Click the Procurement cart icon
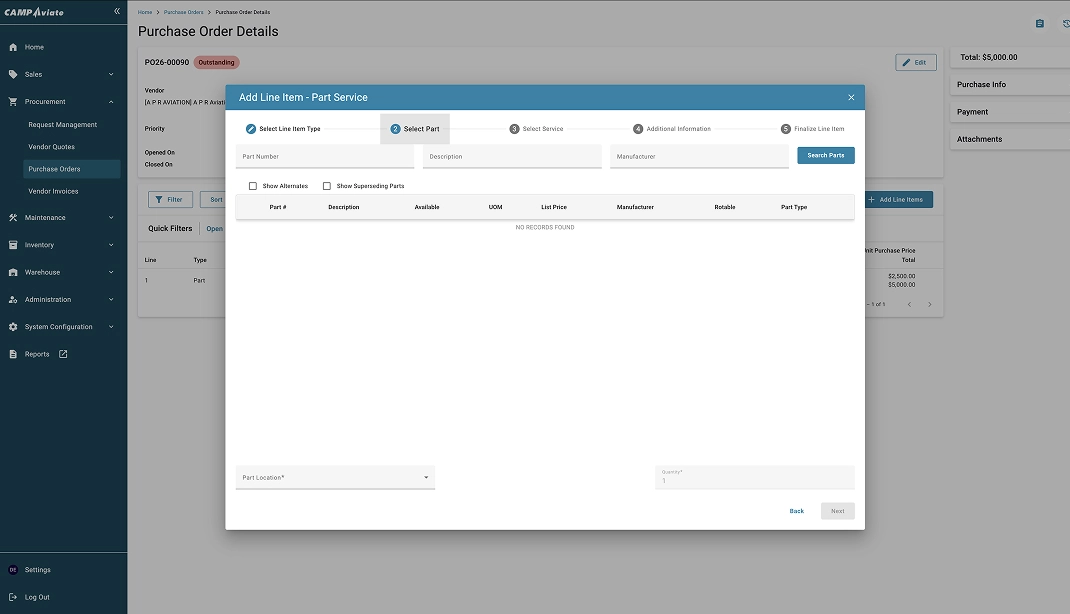The width and height of the screenshot is (1070, 614). (x=13, y=102)
